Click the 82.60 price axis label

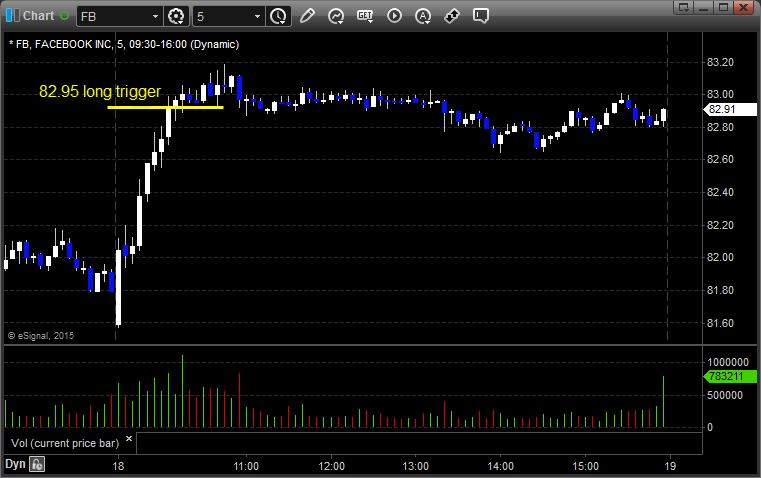click(x=720, y=159)
